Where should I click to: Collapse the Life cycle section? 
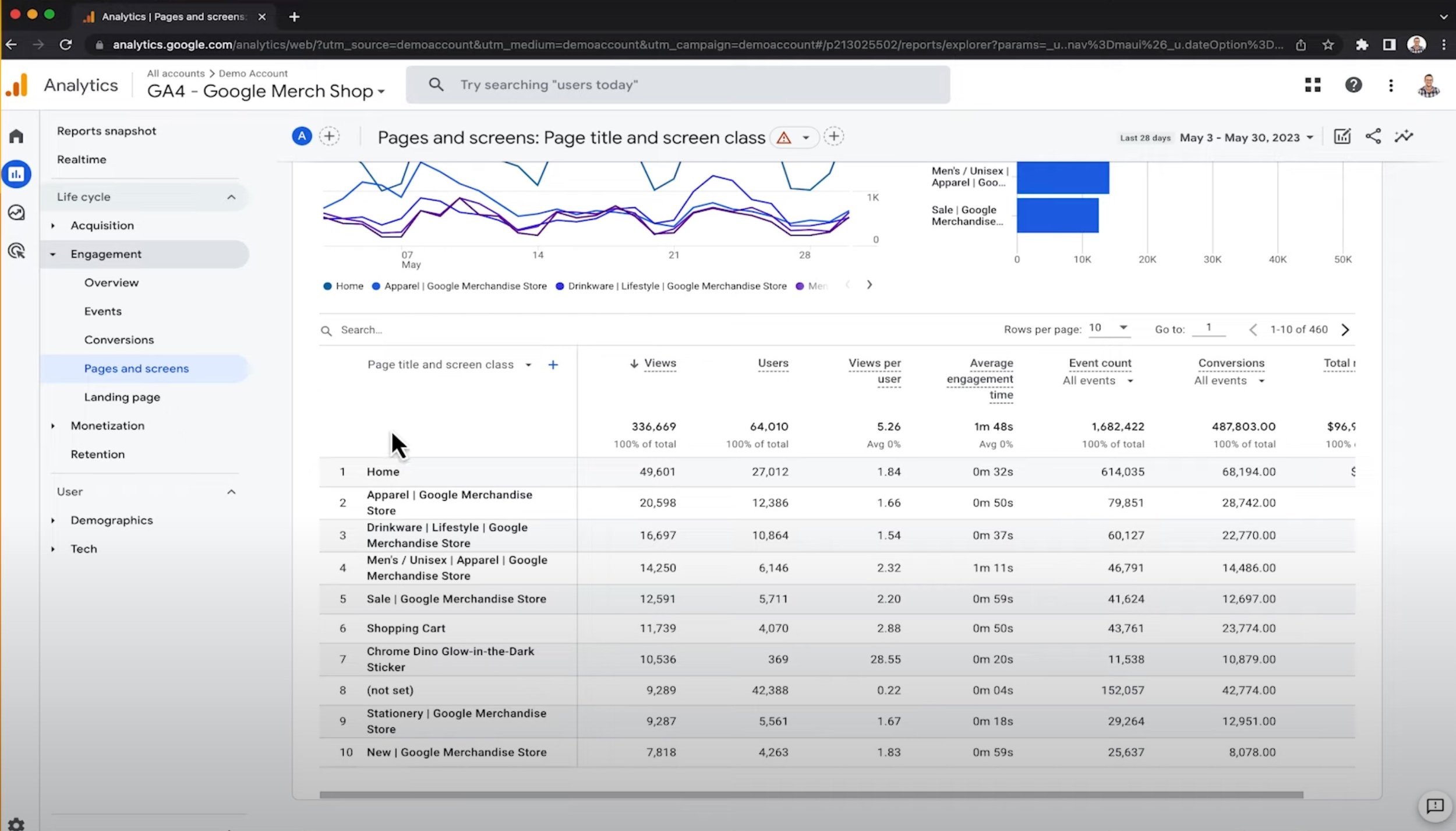[x=231, y=197]
